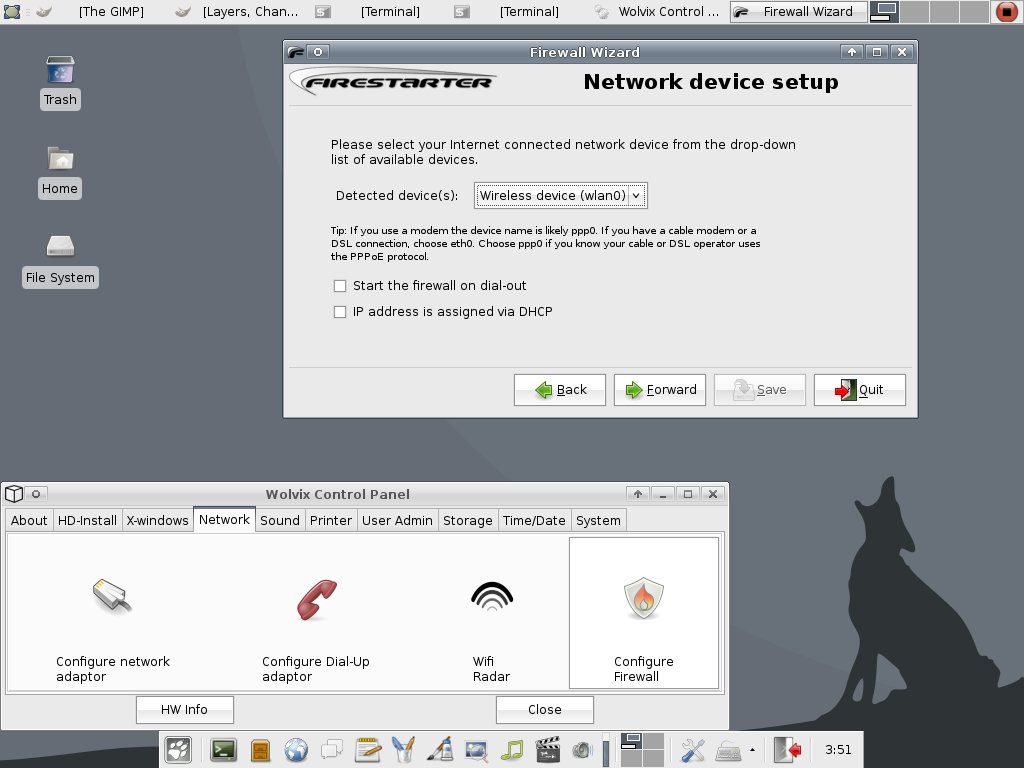Click Save button in Firewall Wizard
Image resolution: width=1024 pixels, height=768 pixels.
tap(760, 390)
